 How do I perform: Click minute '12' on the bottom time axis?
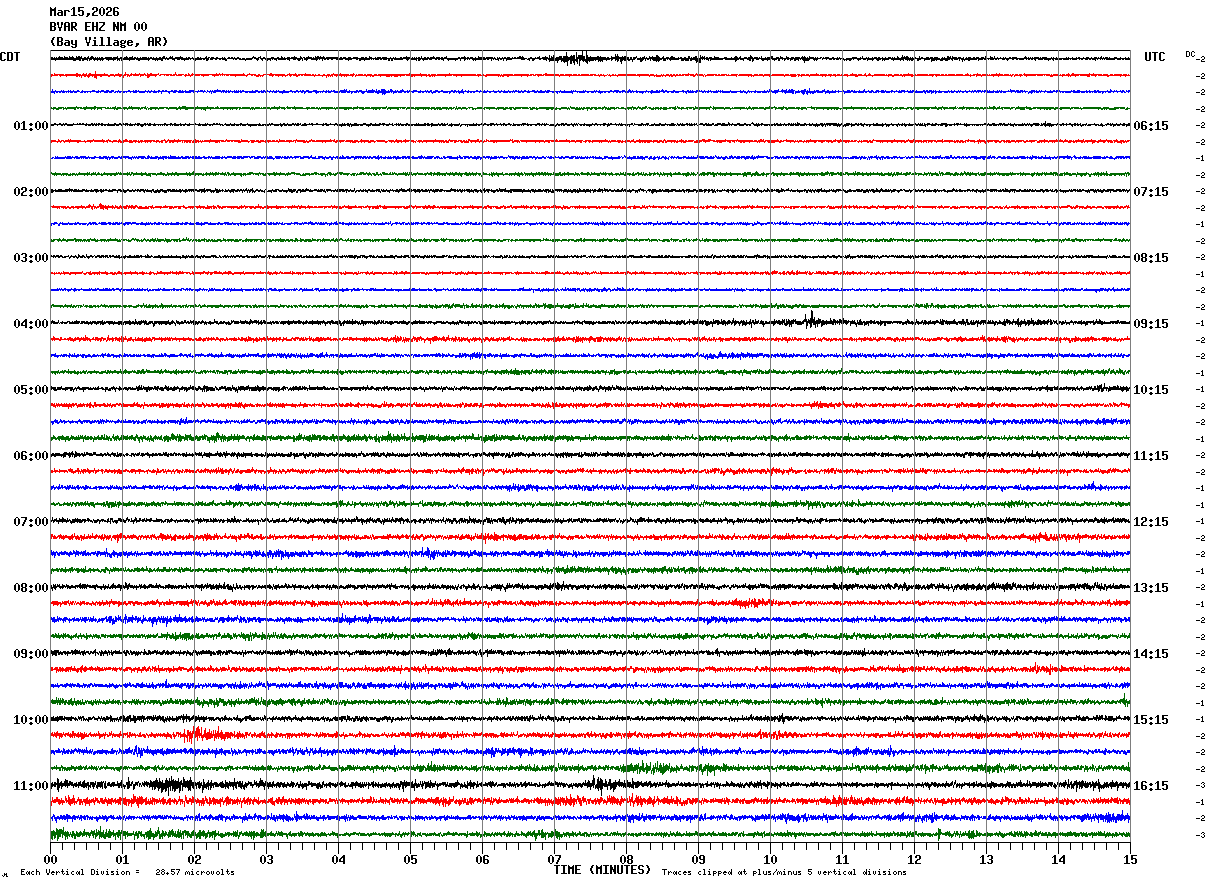pyautogui.click(x=914, y=859)
